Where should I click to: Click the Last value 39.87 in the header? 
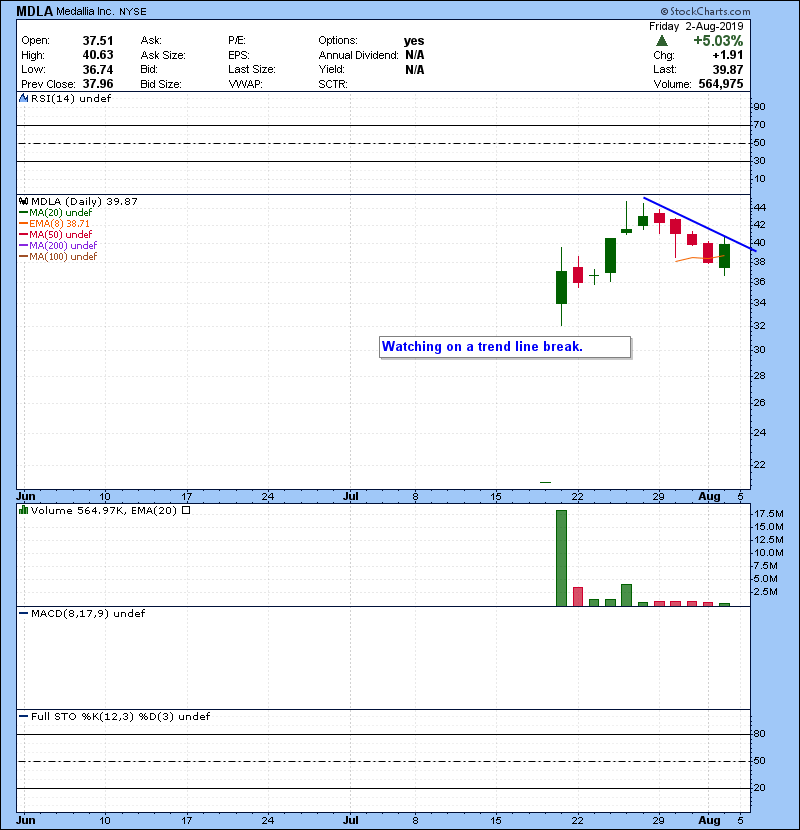click(x=727, y=69)
